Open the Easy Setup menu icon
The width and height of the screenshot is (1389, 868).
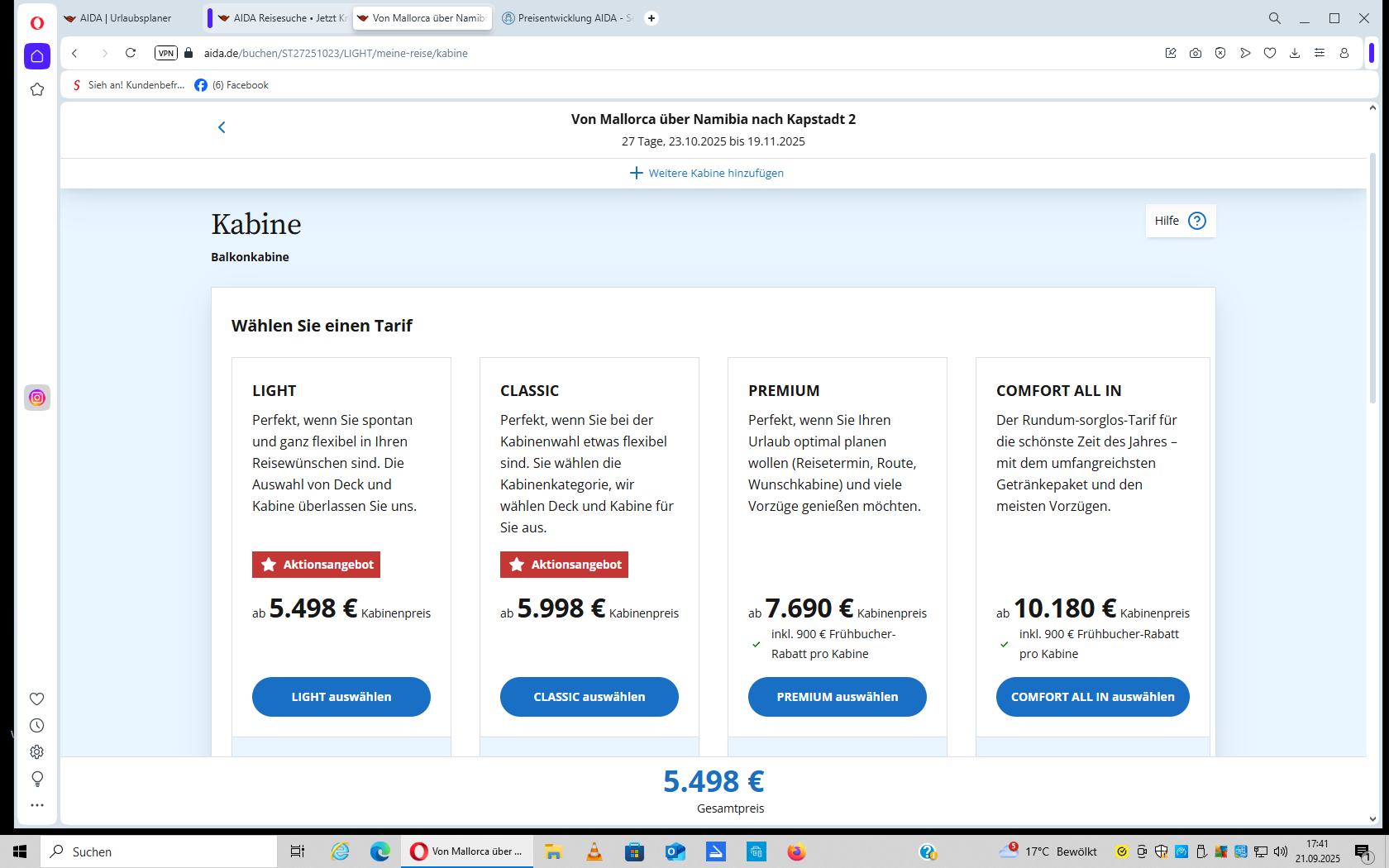tap(1320, 53)
